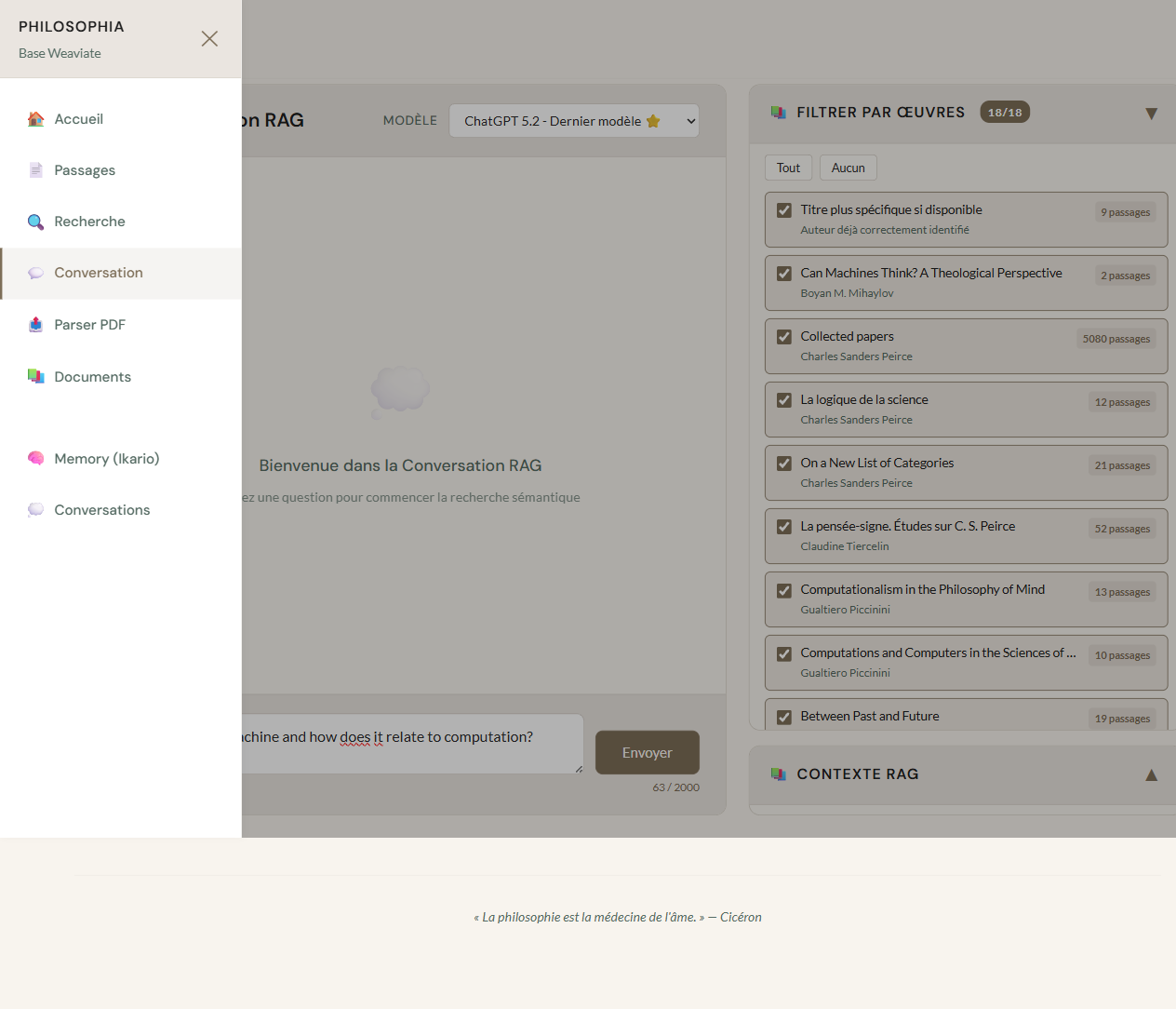This screenshot has height=1009, width=1176.
Task: Click the Conversations speech bubble icon
Action: point(35,510)
